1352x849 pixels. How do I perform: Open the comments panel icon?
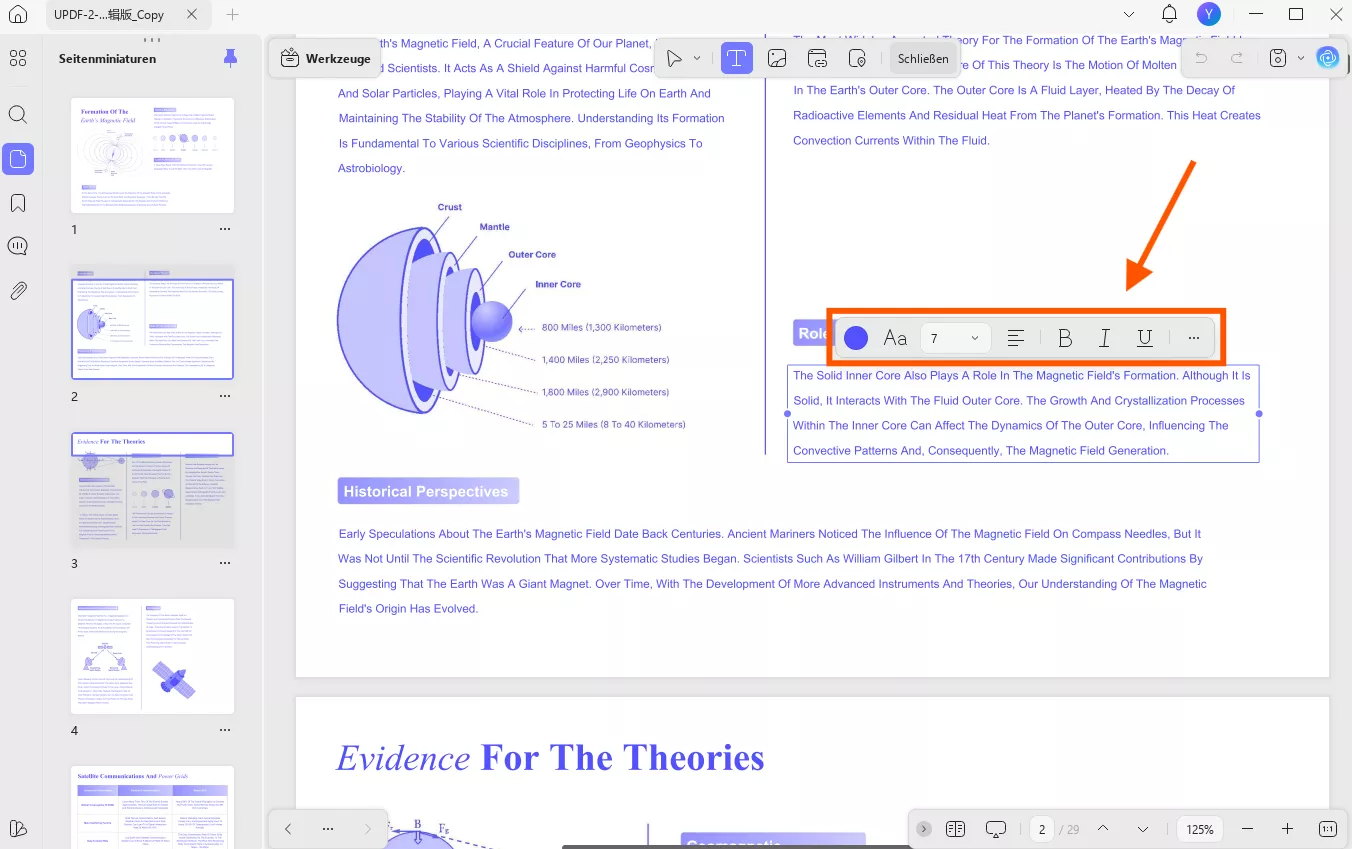tap(18, 247)
